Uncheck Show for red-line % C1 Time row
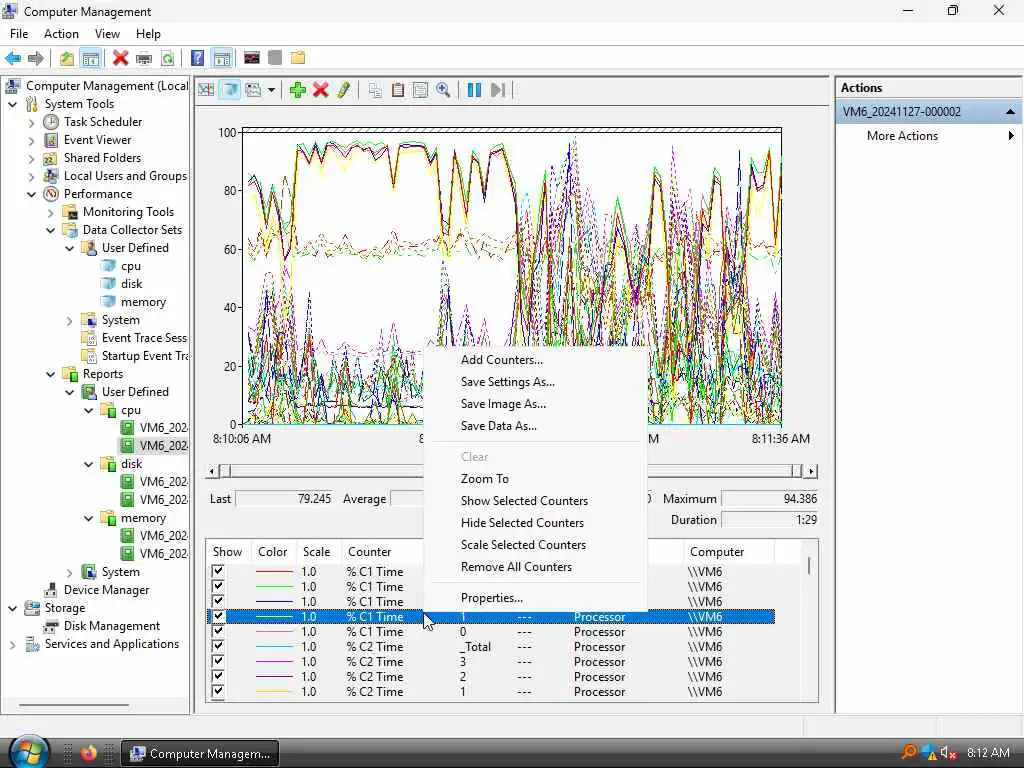The width and height of the screenshot is (1024, 768). [x=218, y=571]
